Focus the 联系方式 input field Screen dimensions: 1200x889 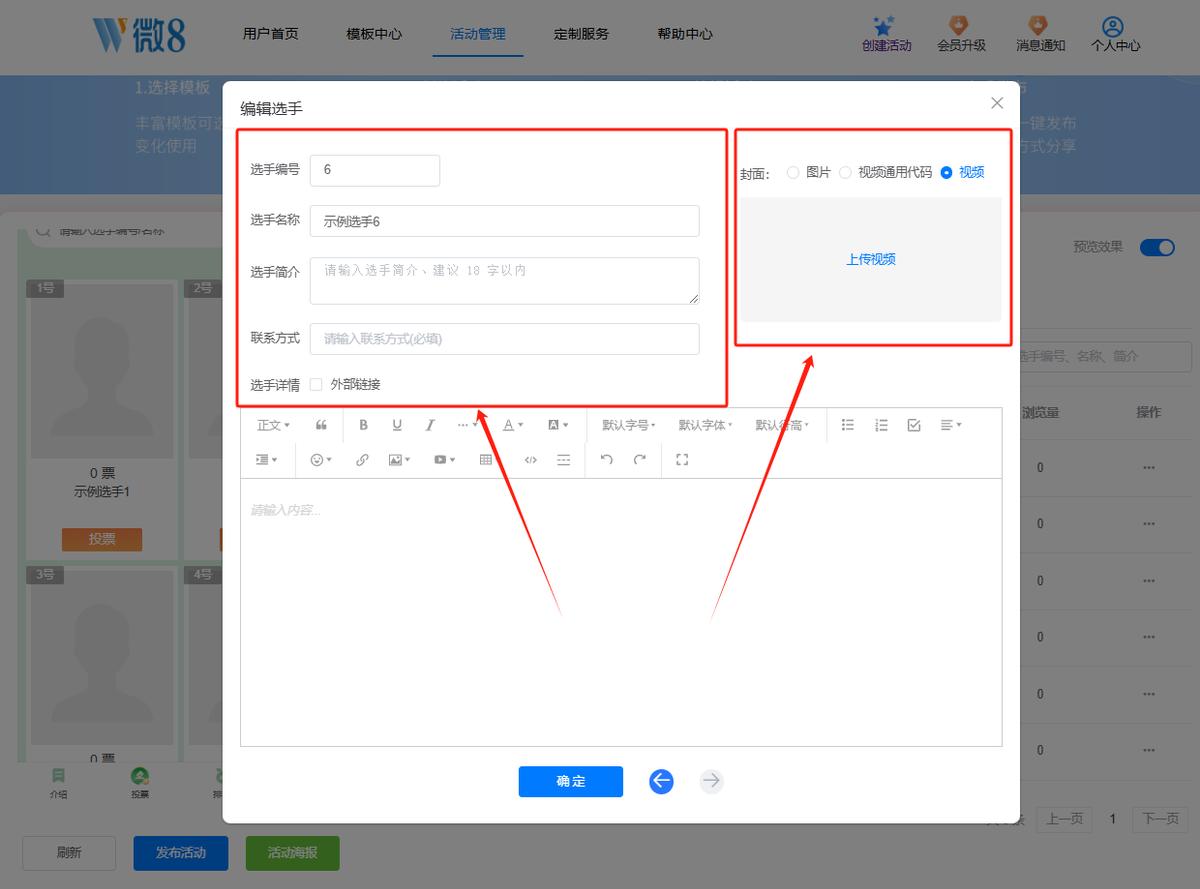point(505,339)
